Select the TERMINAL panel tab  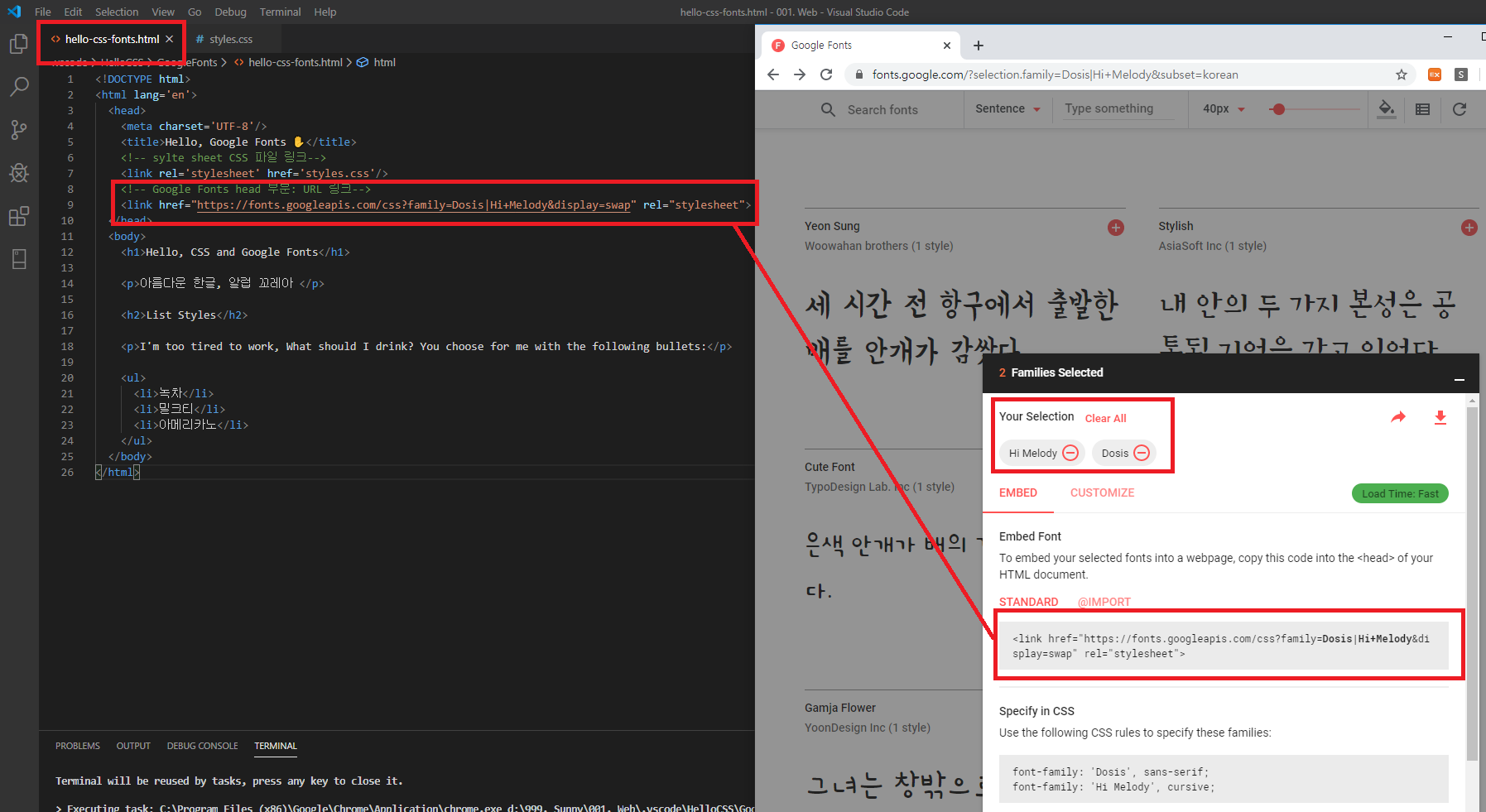(x=276, y=746)
